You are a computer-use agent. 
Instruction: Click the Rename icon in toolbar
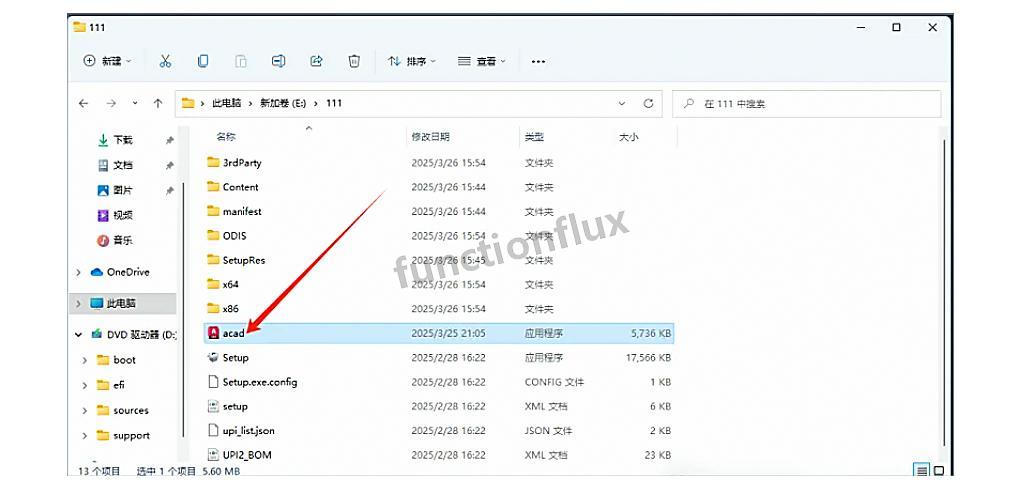[x=278, y=61]
